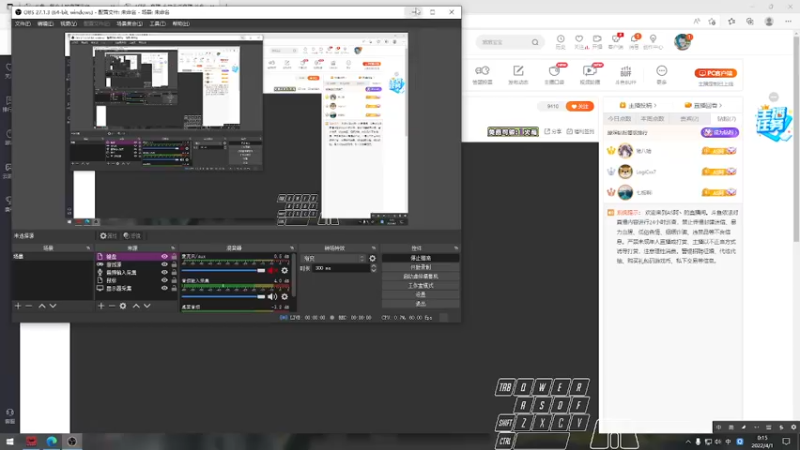The width and height of the screenshot is (800, 450).
Task: Open 音频输入采集 mixer channel settings gear
Action: coord(285,296)
